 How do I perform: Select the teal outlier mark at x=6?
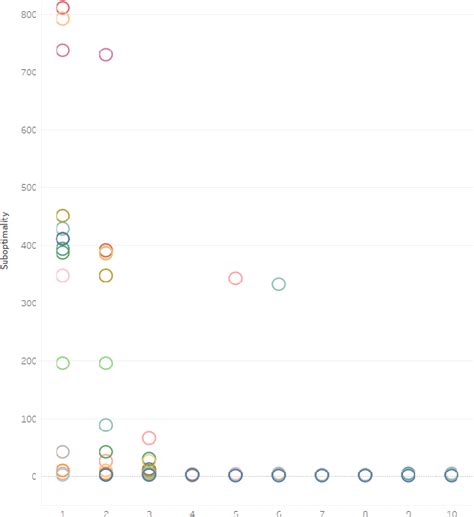(279, 284)
